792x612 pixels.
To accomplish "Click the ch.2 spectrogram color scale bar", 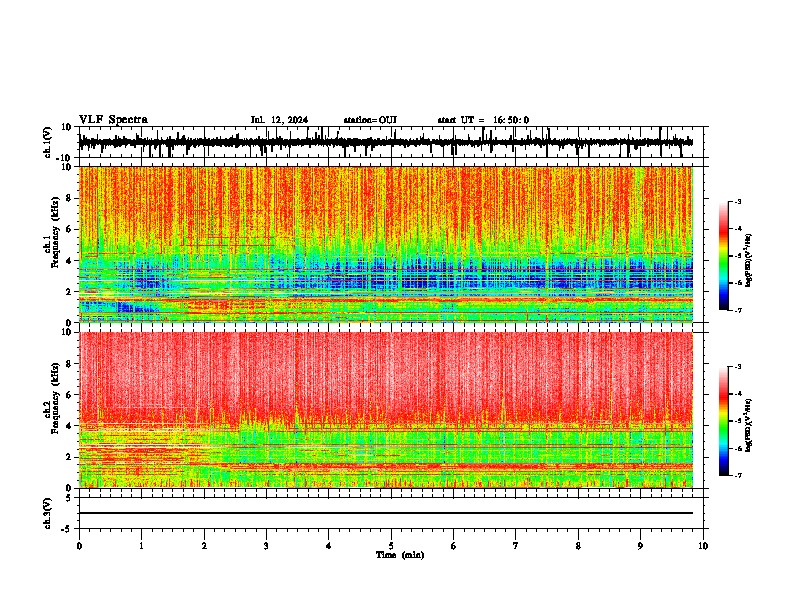I will [724, 421].
